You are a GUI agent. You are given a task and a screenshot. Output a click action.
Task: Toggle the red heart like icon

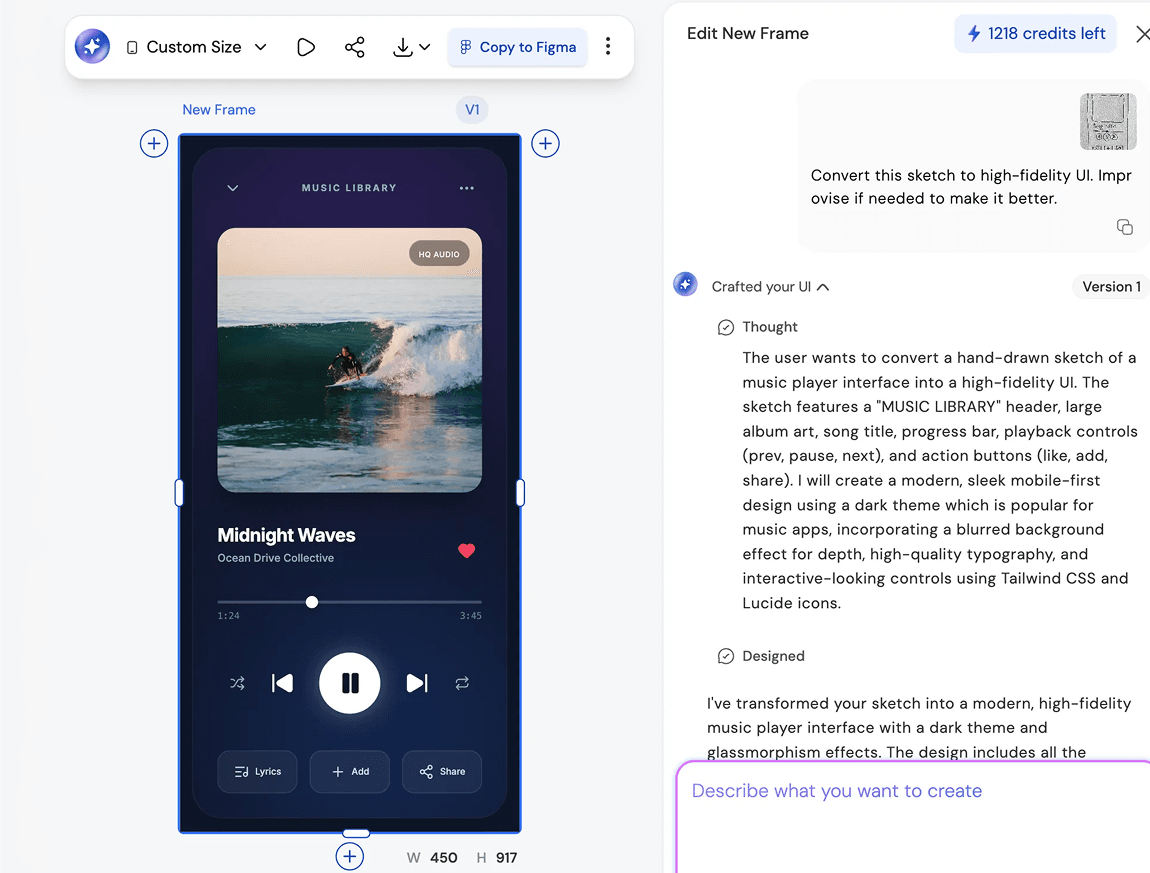pos(466,550)
